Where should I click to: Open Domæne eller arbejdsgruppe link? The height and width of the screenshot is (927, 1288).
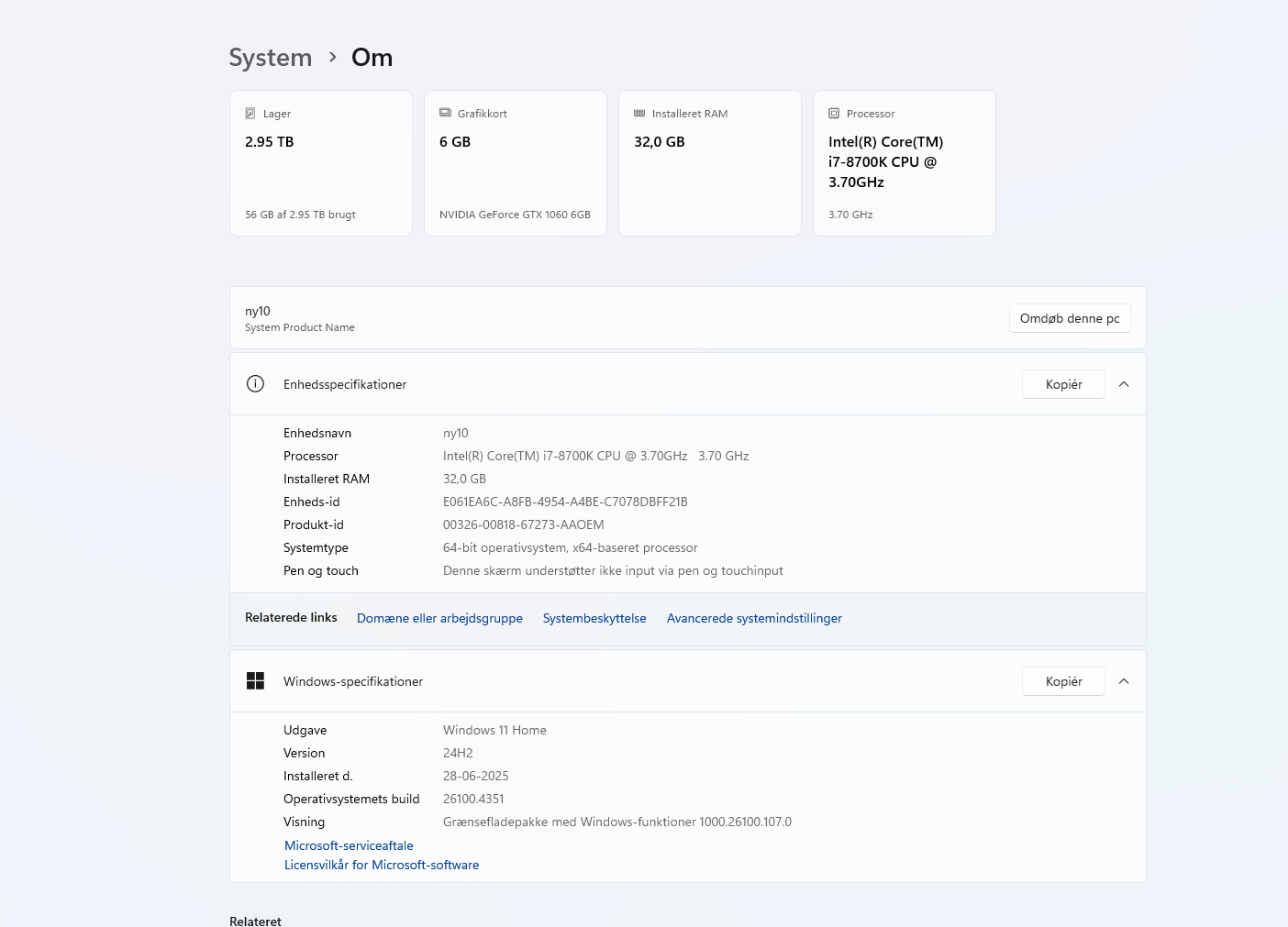click(x=439, y=619)
